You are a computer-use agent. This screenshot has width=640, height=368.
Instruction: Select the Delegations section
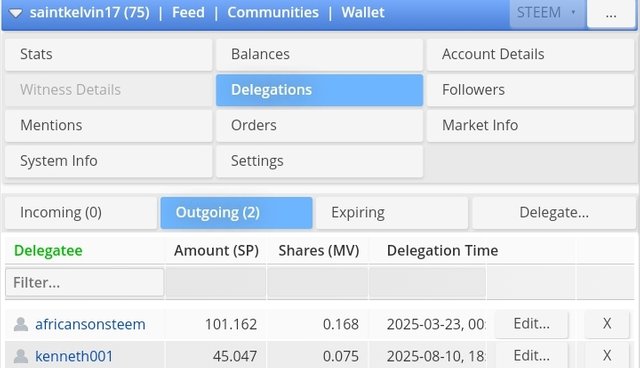(x=319, y=90)
